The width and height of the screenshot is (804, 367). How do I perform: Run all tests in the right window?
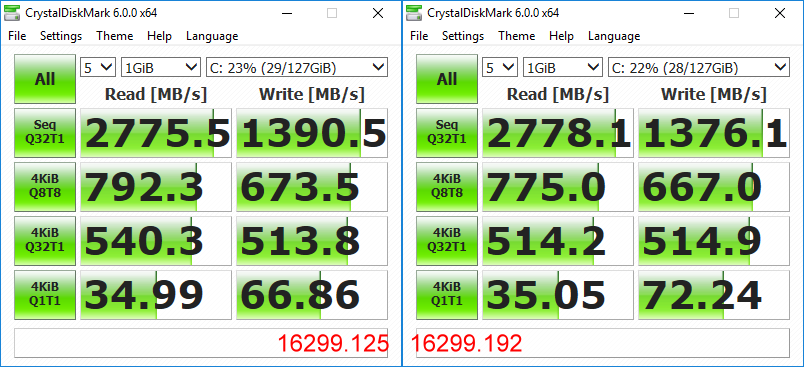point(447,79)
